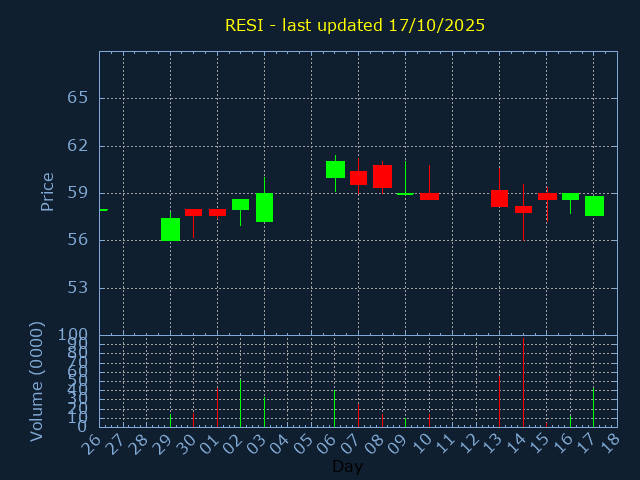The height and width of the screenshot is (480, 640).
Task: Select the Price y-axis title
Action: point(47,192)
